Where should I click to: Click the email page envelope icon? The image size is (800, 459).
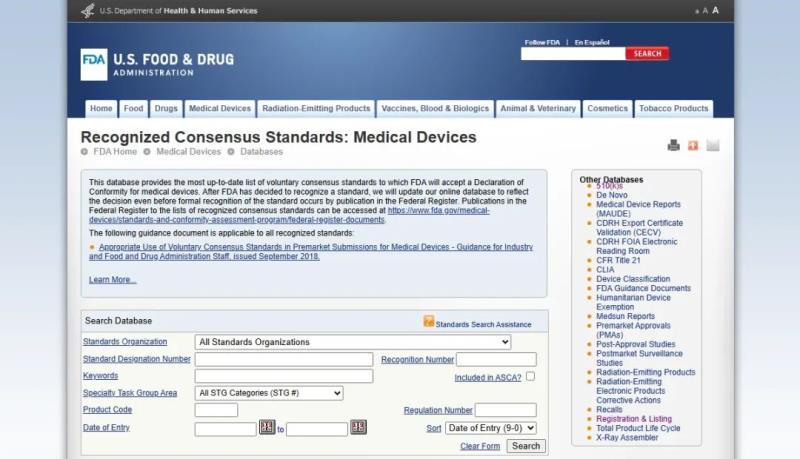pos(713,146)
